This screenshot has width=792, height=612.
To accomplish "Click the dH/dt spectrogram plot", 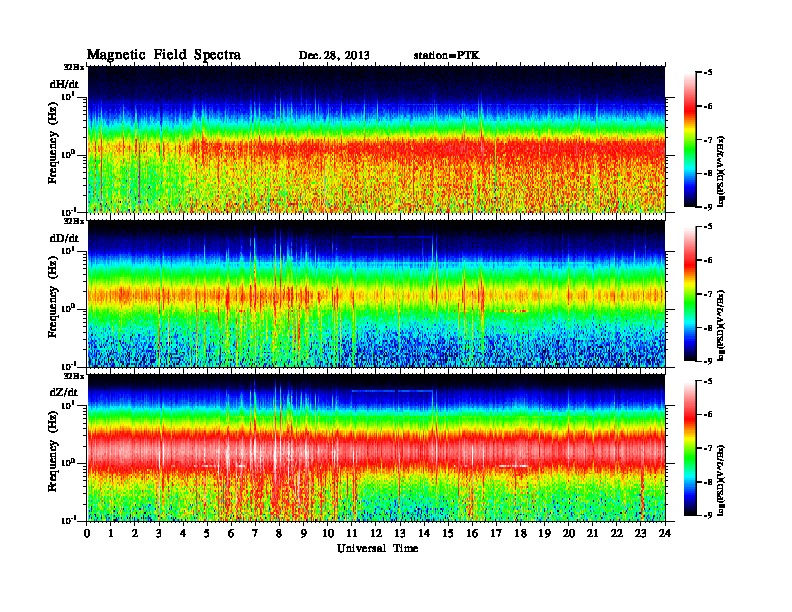I will [x=376, y=139].
